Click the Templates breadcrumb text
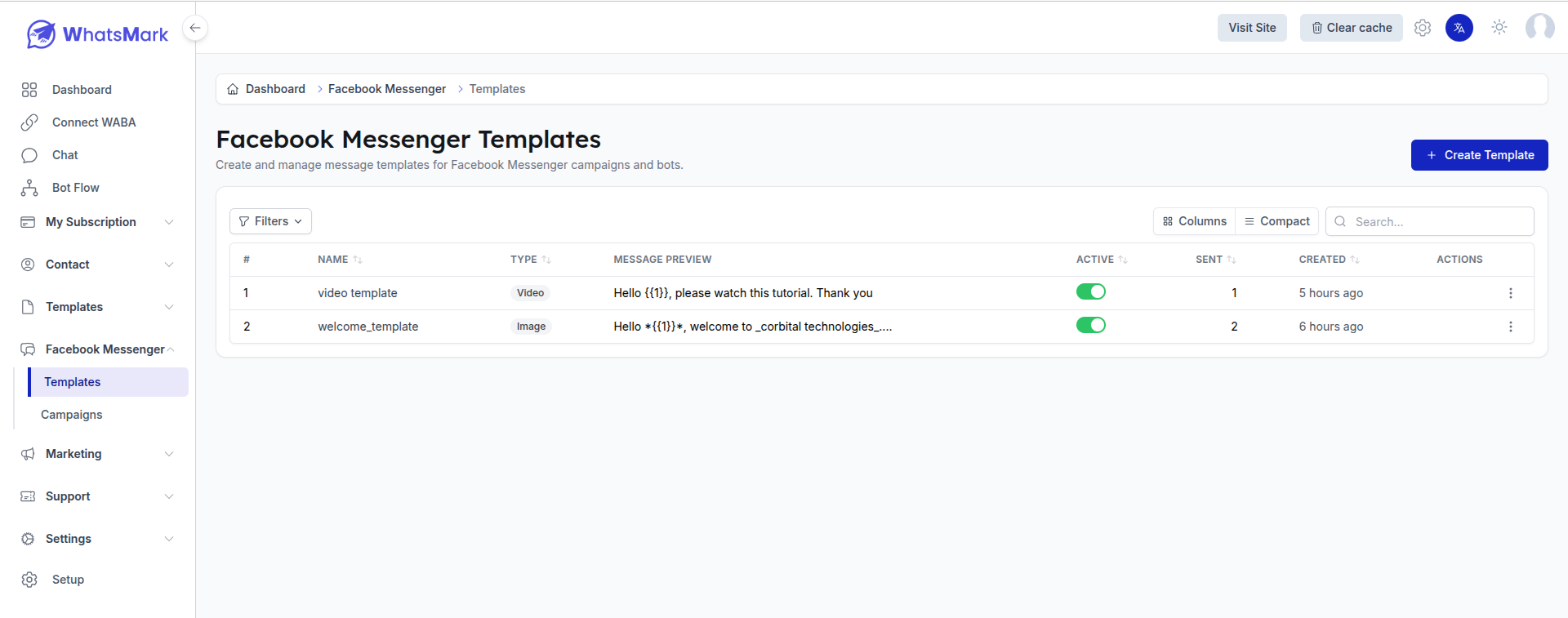 pyautogui.click(x=497, y=89)
